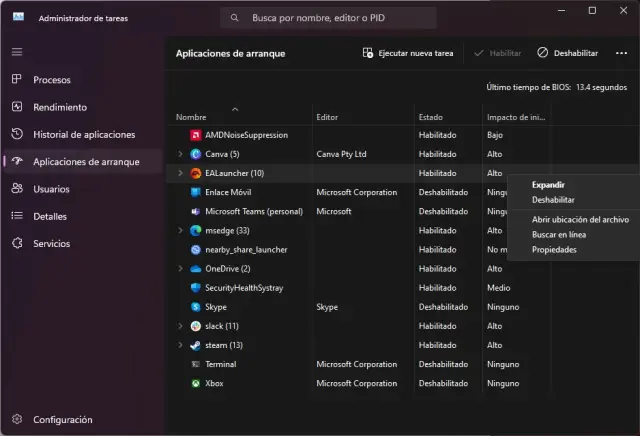Click Ejecutar nueva tarea button
The image size is (640, 436).
(x=408, y=52)
